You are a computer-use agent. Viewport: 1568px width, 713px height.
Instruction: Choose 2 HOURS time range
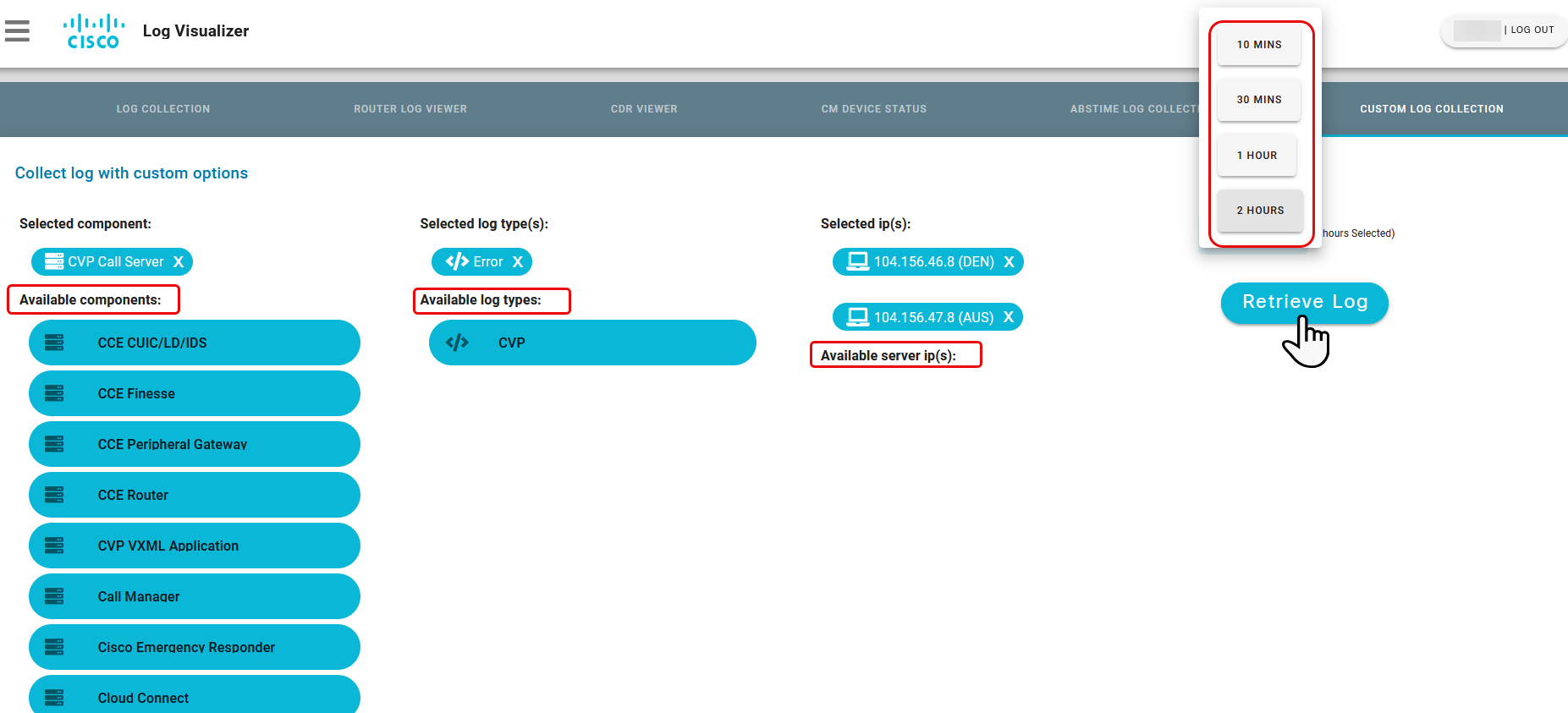[1260, 211]
